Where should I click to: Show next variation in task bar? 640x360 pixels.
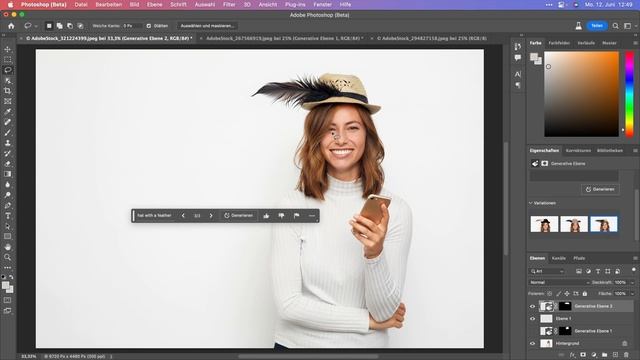211,216
